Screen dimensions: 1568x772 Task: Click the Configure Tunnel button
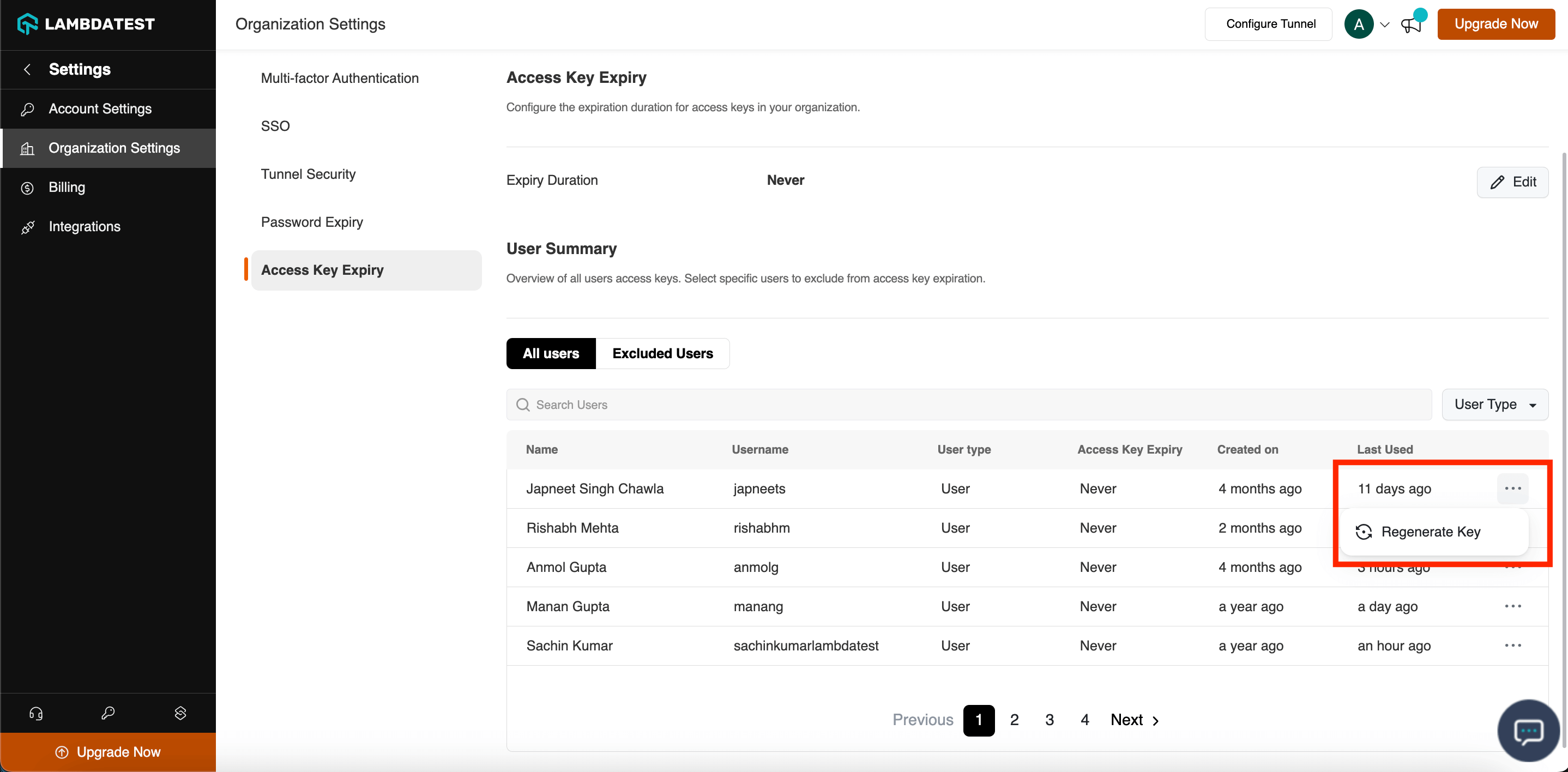(x=1270, y=24)
